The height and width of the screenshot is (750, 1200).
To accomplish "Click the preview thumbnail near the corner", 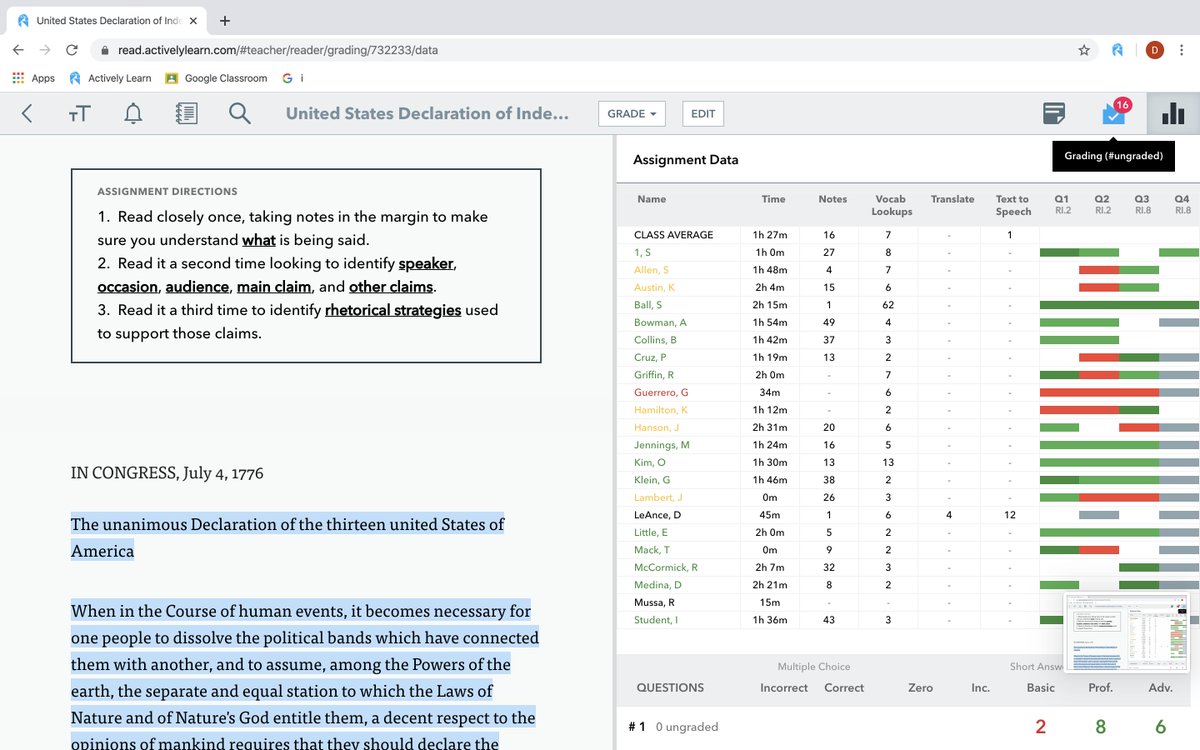I will point(1128,632).
